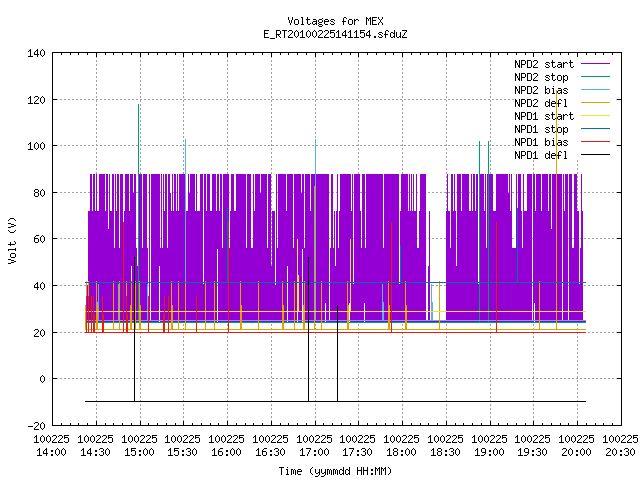Click the x-axis time label 15:30
This screenshot has width=640, height=480.
[x=182, y=453]
